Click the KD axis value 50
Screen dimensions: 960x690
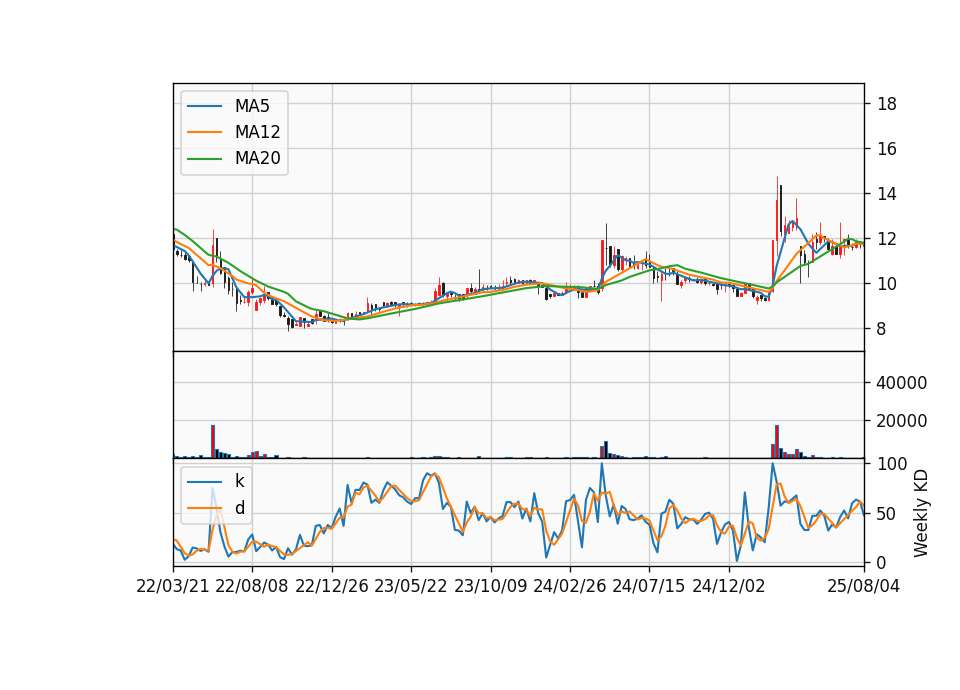887,514
